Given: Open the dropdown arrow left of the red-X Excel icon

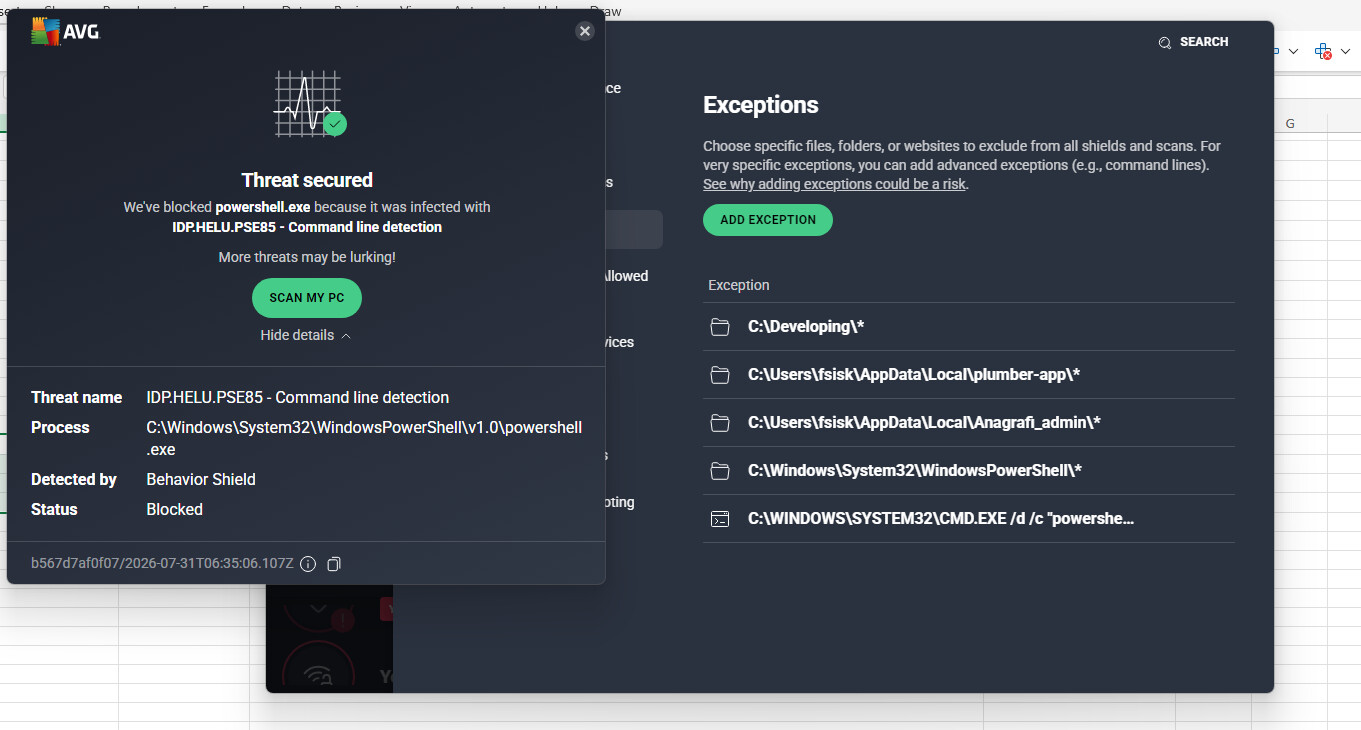Looking at the screenshot, I should click(1293, 51).
